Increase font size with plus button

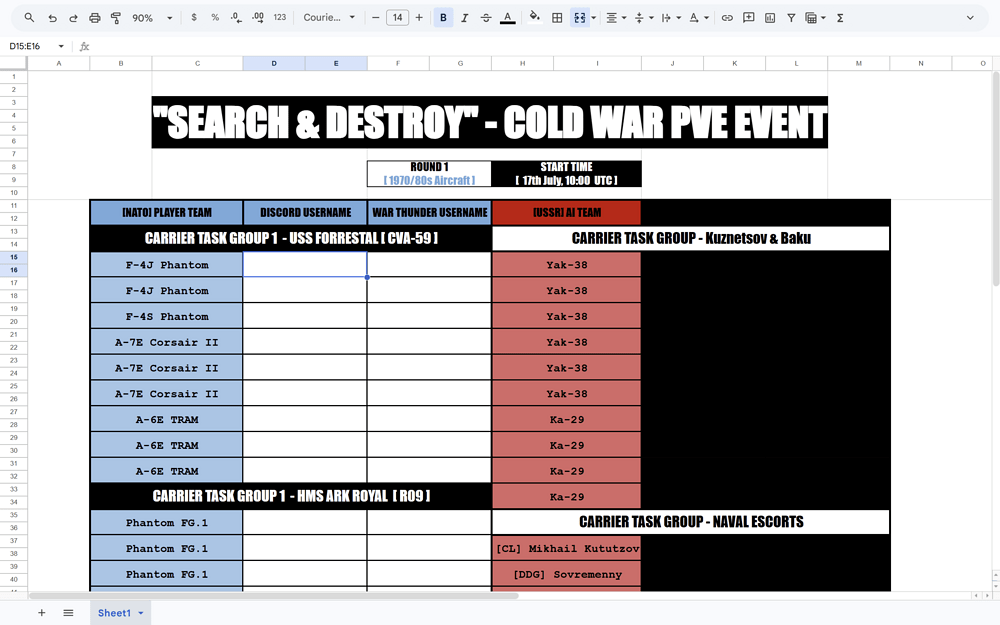(419, 18)
